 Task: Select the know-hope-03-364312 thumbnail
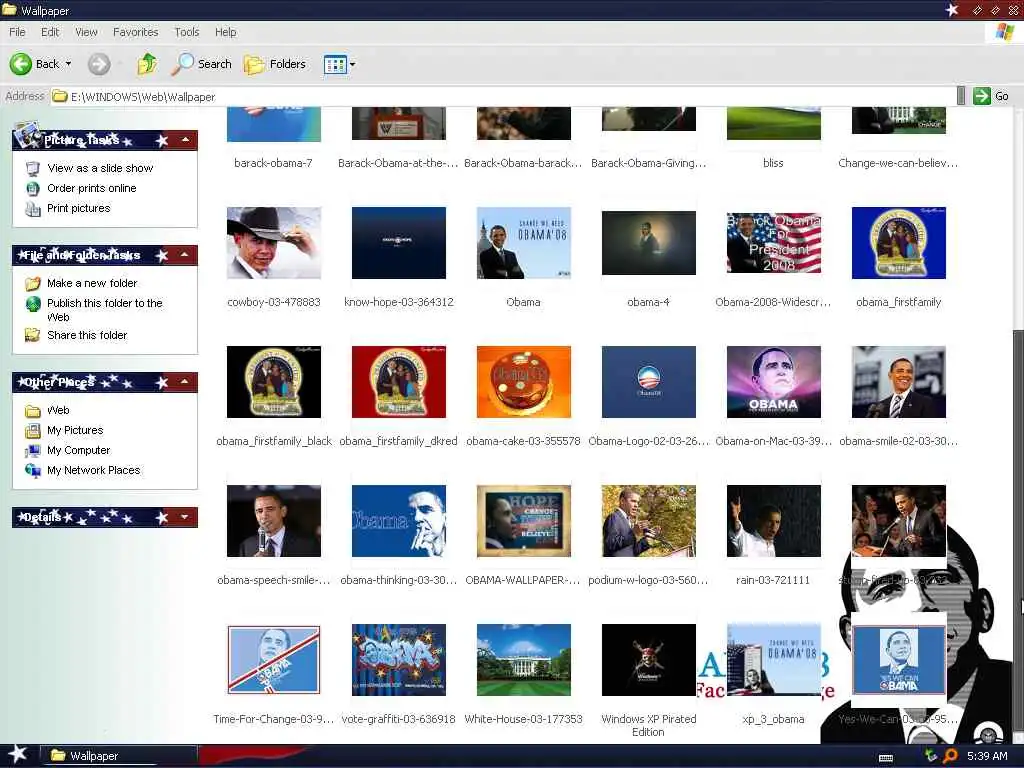click(399, 243)
